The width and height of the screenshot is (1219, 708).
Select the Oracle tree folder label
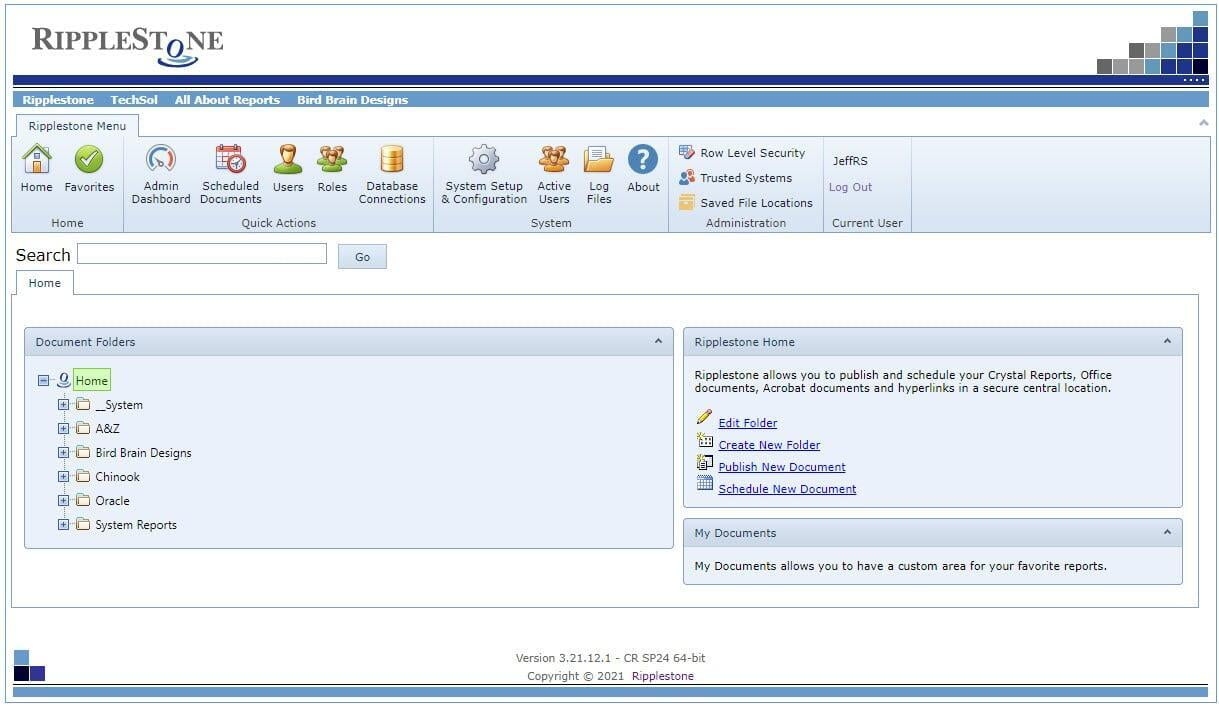click(112, 500)
